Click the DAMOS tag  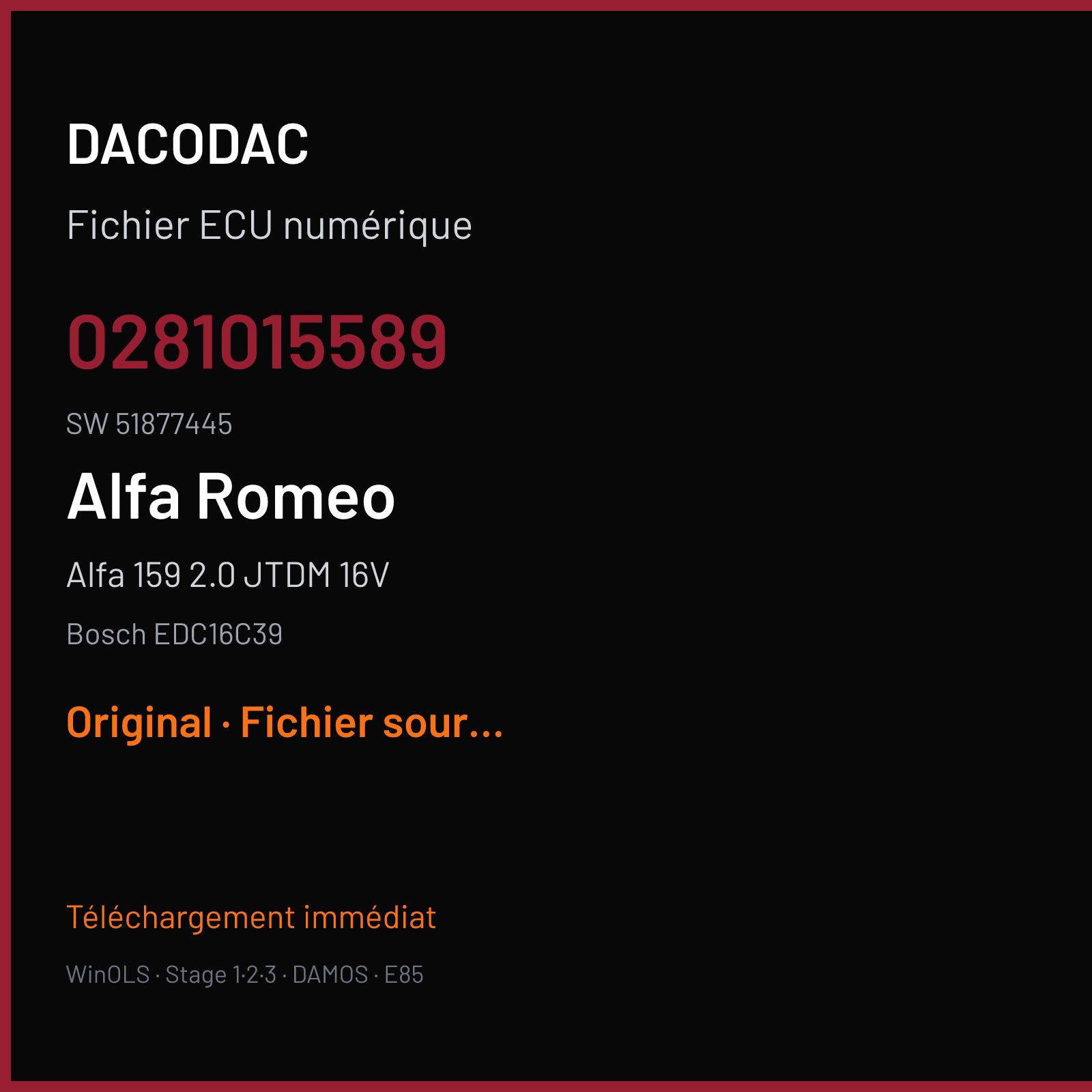coord(330,975)
